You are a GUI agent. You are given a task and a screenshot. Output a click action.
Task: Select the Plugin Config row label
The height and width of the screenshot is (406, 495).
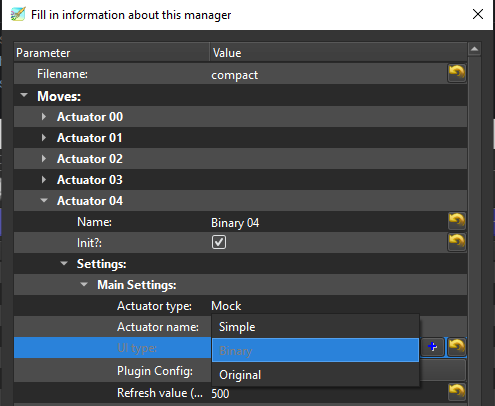155,371
